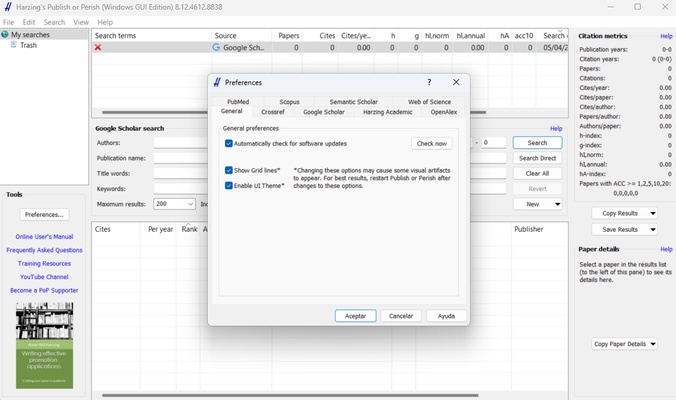Toggle Automatically check for software updates
676x400 pixels.
229,144
